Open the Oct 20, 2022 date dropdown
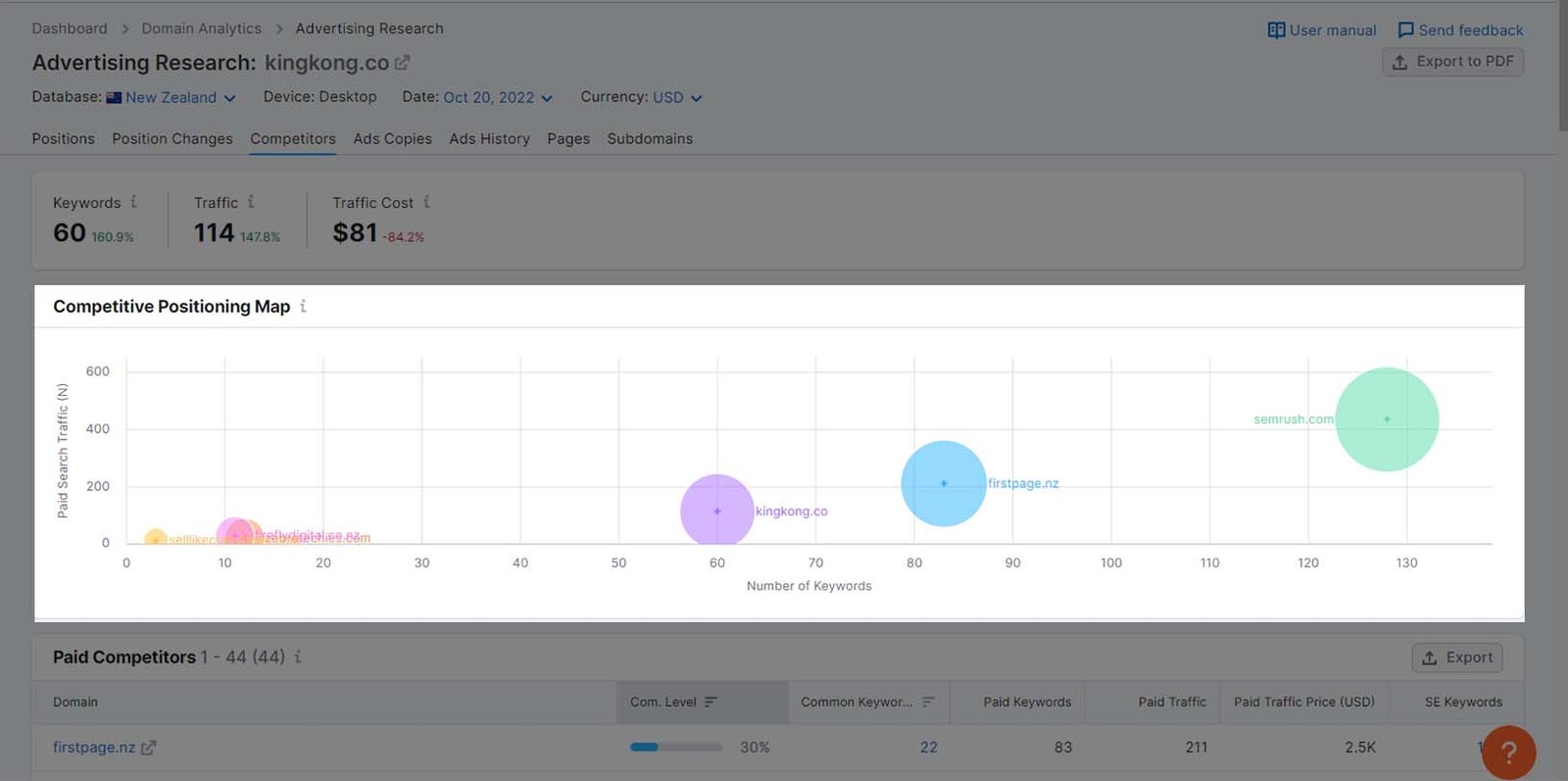This screenshot has width=1568, height=781. click(498, 97)
